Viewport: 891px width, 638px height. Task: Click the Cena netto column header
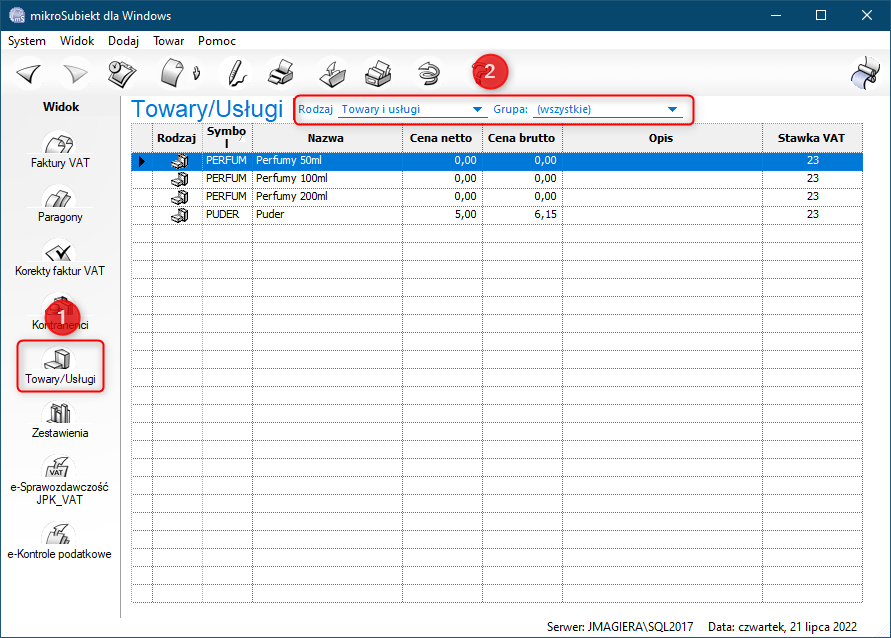442,138
